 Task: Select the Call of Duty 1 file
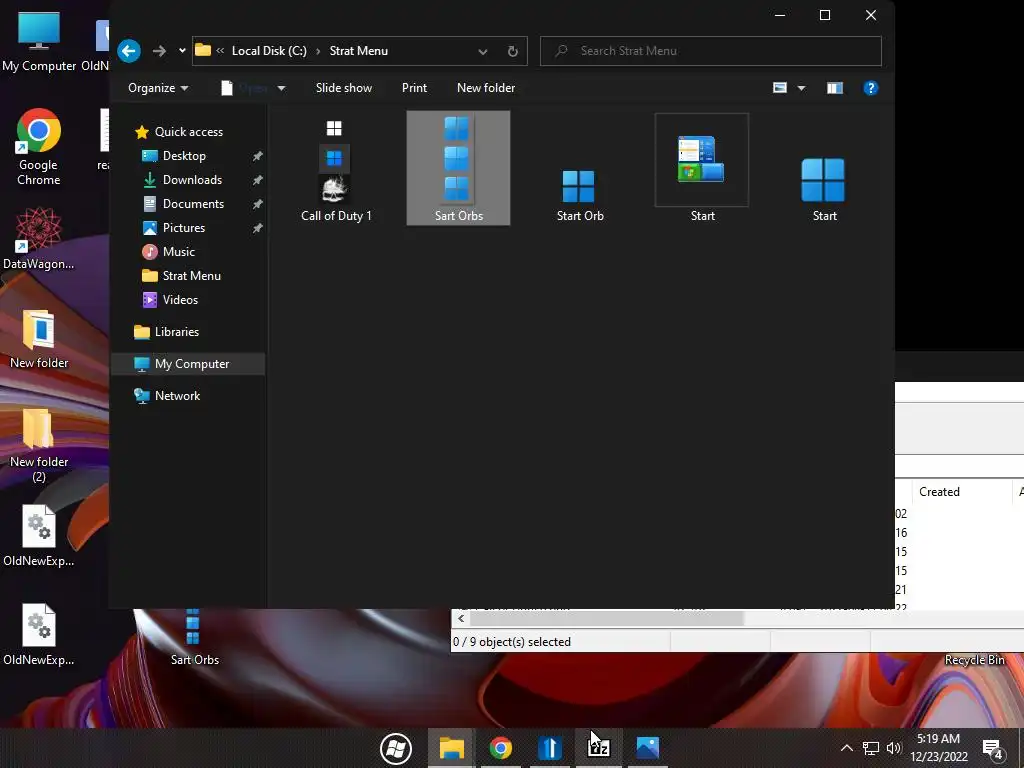(336, 170)
